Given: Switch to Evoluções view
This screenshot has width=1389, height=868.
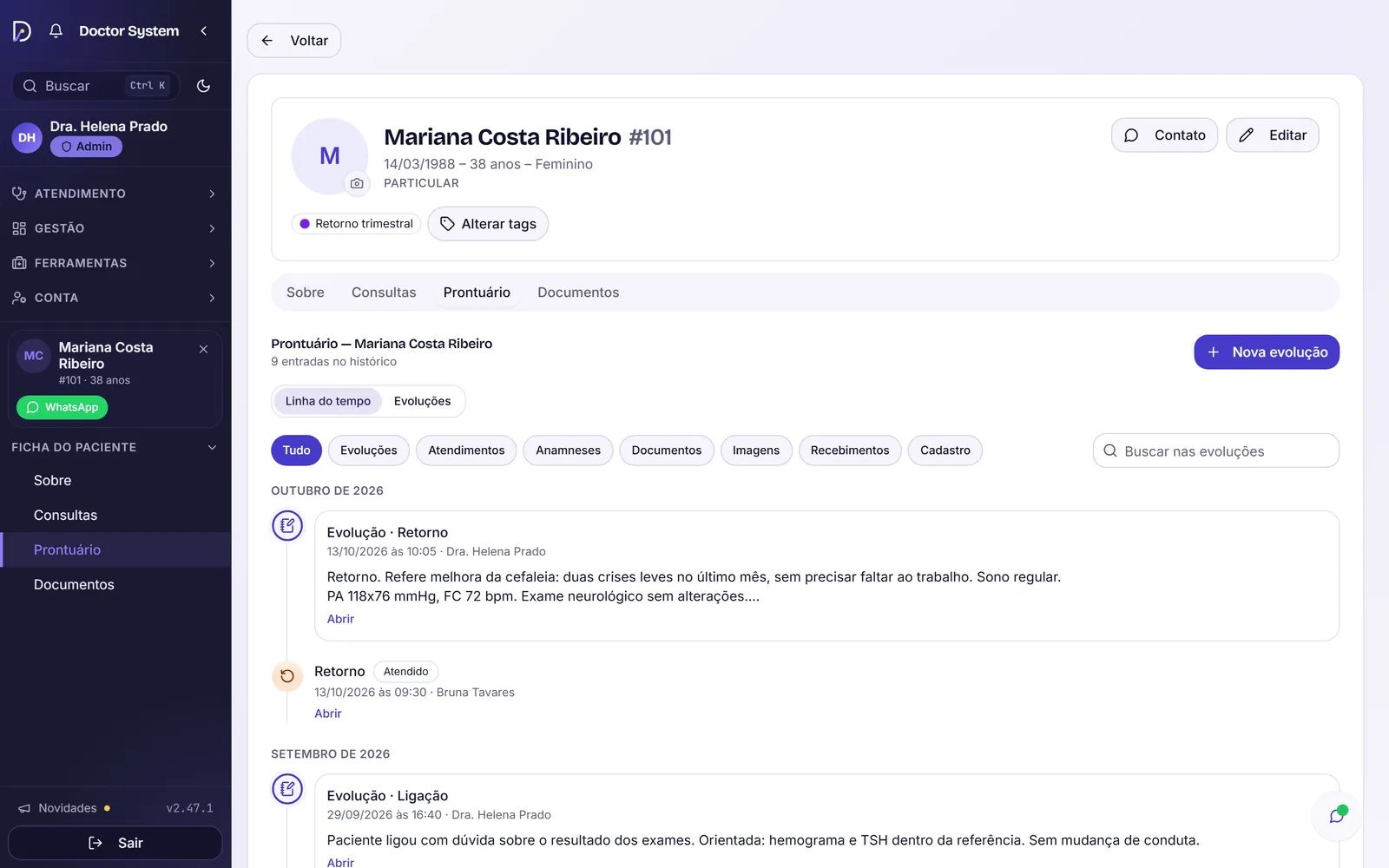Looking at the screenshot, I should [x=423, y=401].
